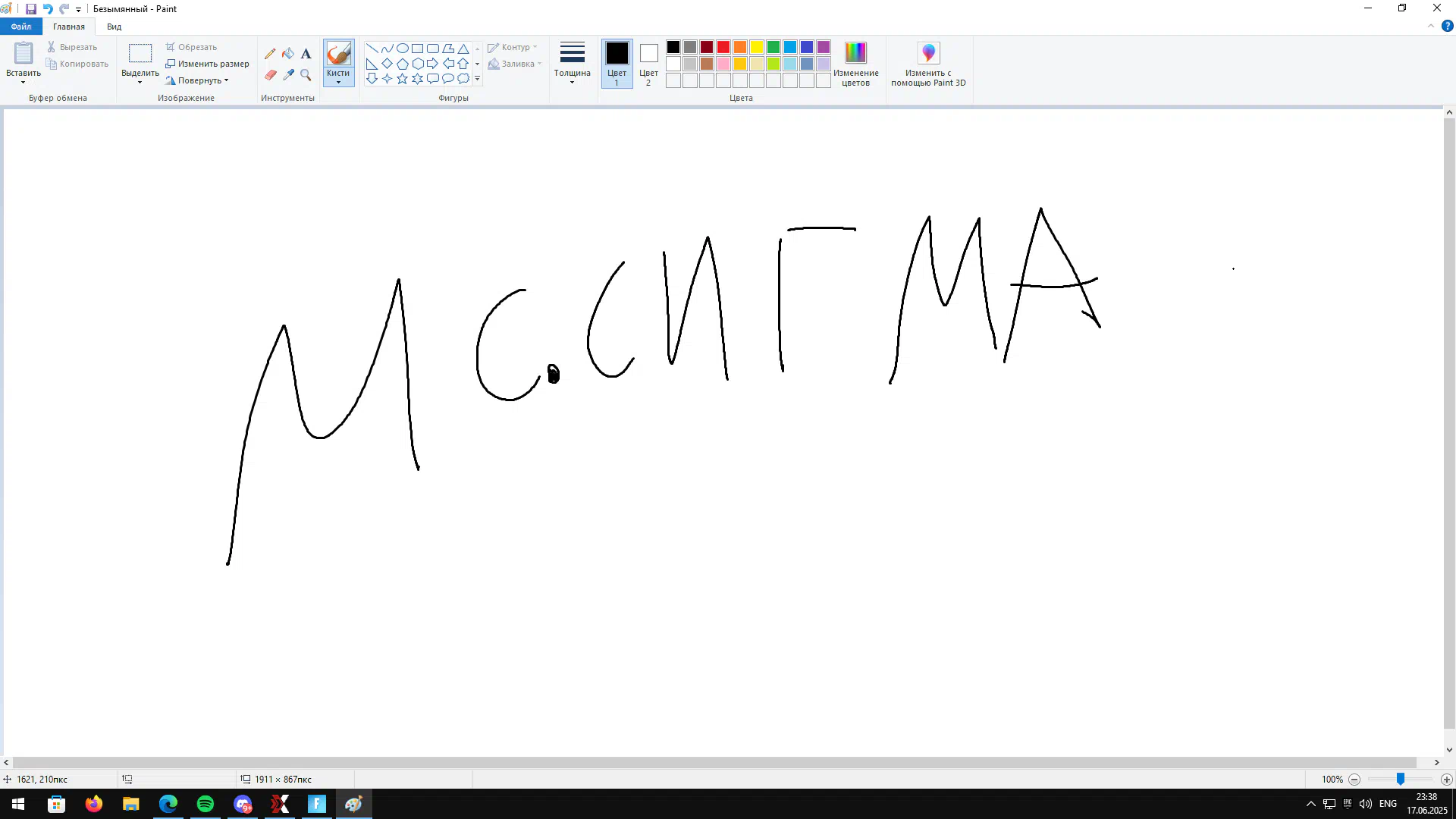The height and width of the screenshot is (819, 1456).
Task: Choose the Right arrow shape
Action: point(432,64)
